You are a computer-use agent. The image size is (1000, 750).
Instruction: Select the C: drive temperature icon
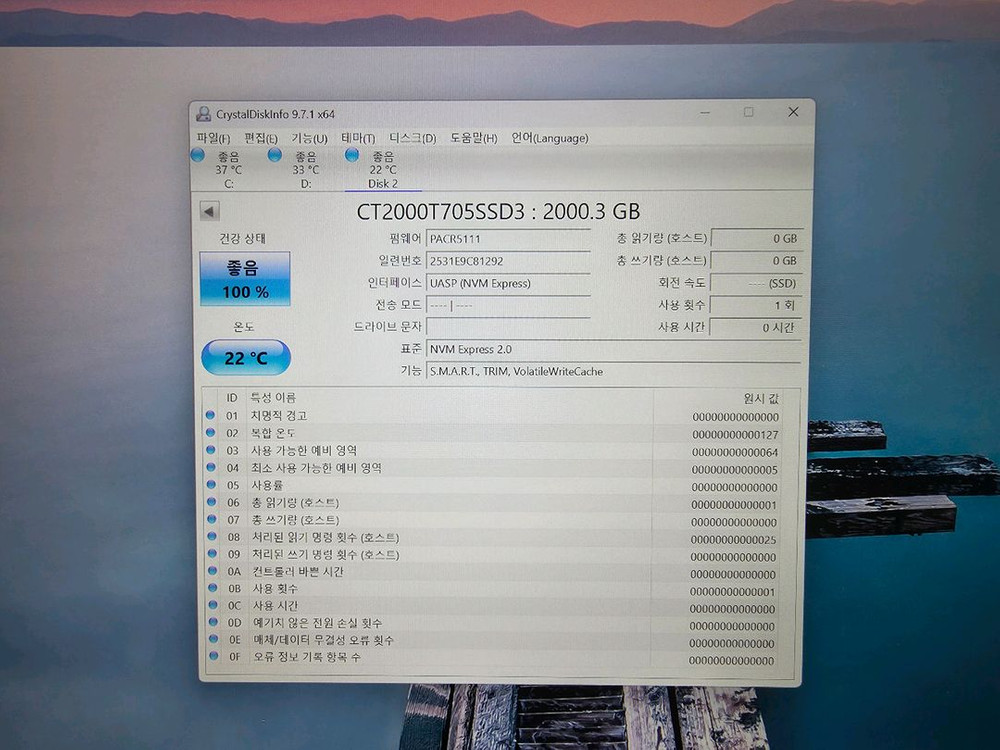click(x=198, y=155)
